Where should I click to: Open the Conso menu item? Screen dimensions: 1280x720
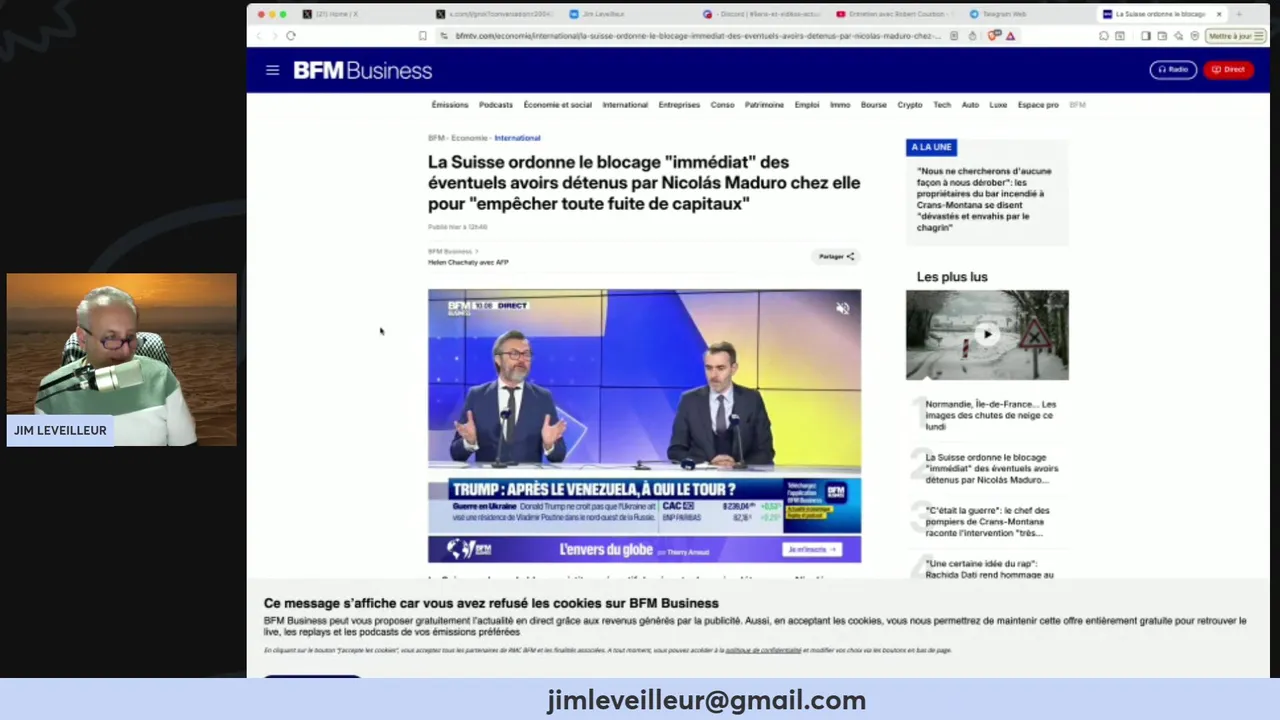tap(722, 105)
